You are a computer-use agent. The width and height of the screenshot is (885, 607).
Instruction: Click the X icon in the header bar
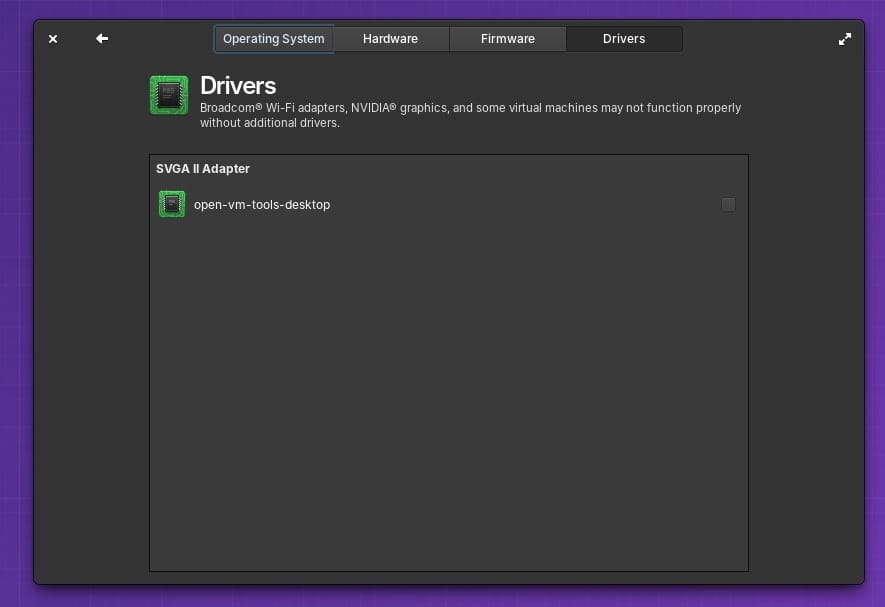tap(53, 39)
